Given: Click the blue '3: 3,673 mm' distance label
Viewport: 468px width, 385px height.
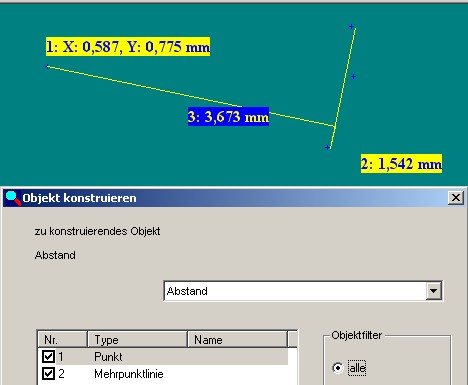Looking at the screenshot, I should point(228,117).
